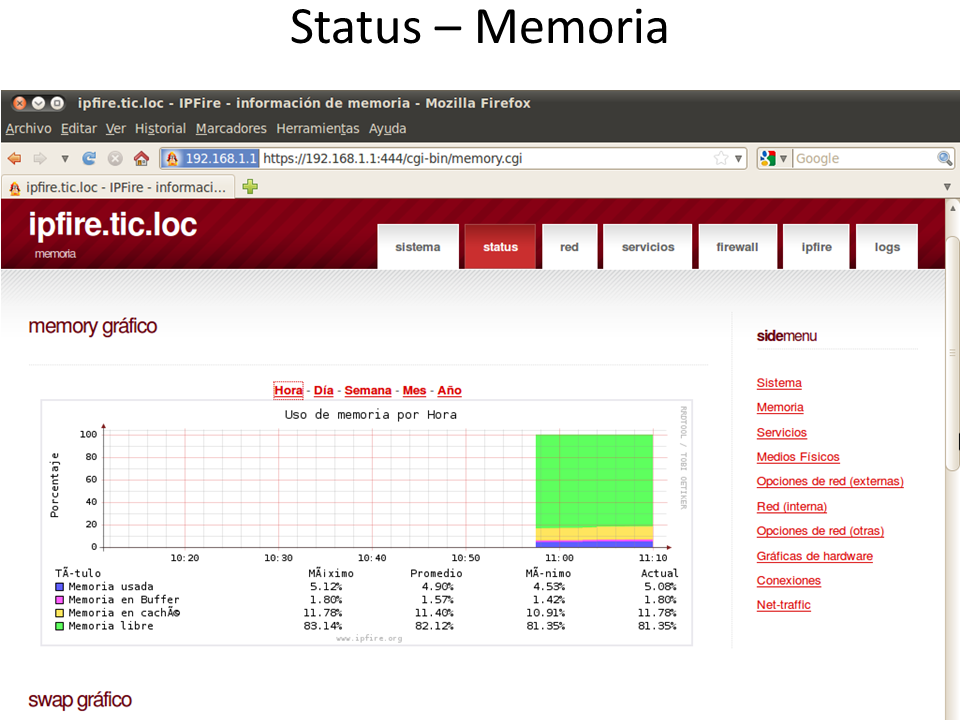Click in the Google search field
The image size is (960, 720).
pyautogui.click(x=860, y=158)
